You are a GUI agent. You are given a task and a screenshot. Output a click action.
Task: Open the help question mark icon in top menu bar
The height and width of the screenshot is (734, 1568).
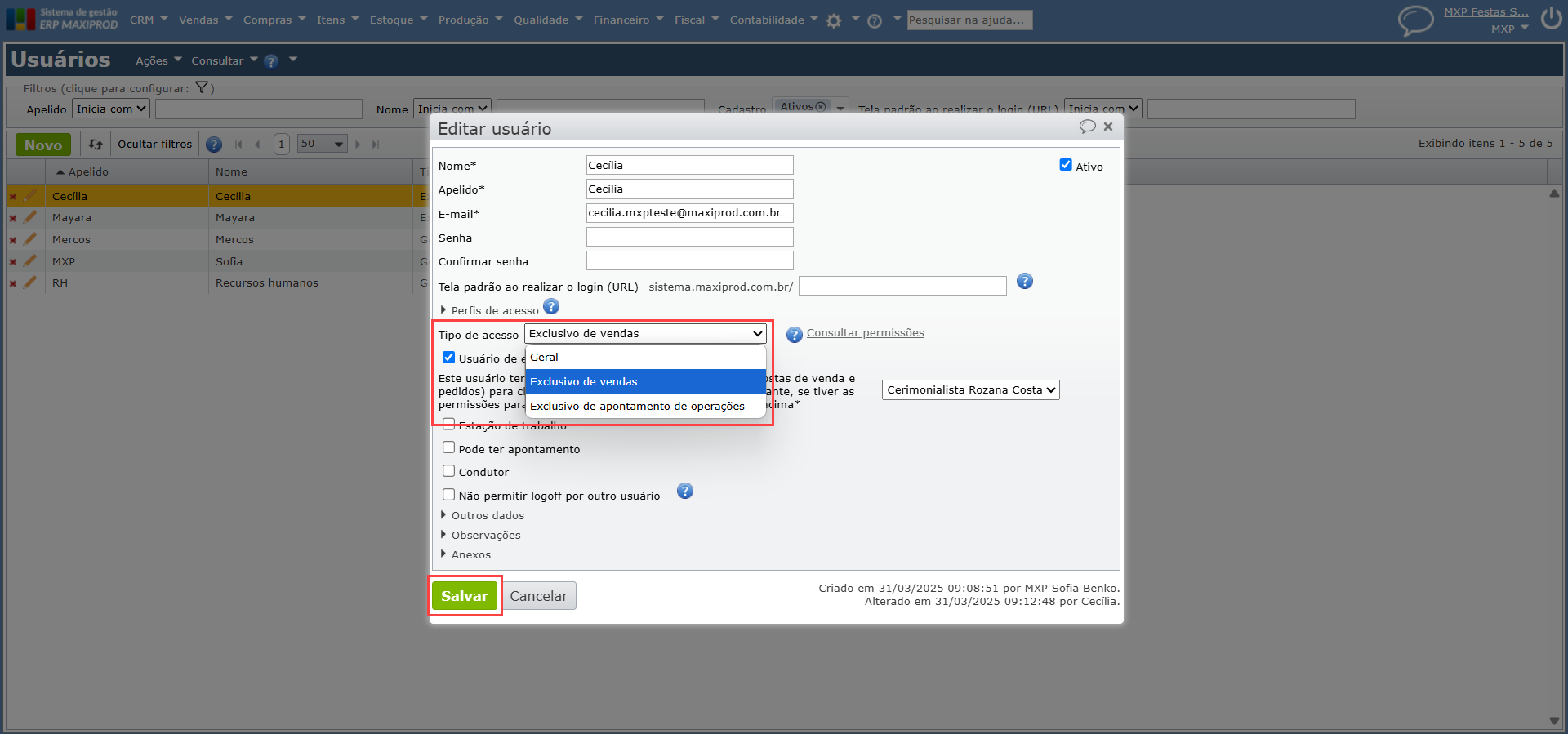pos(875,21)
